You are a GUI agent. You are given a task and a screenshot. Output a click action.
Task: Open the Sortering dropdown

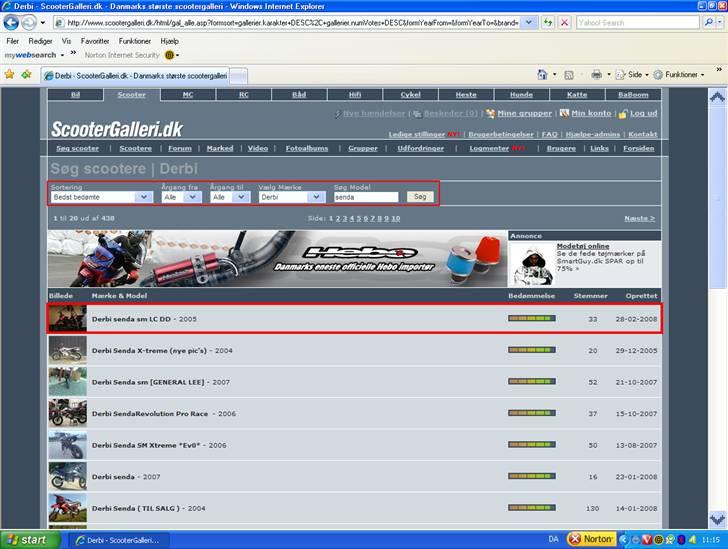(x=101, y=197)
